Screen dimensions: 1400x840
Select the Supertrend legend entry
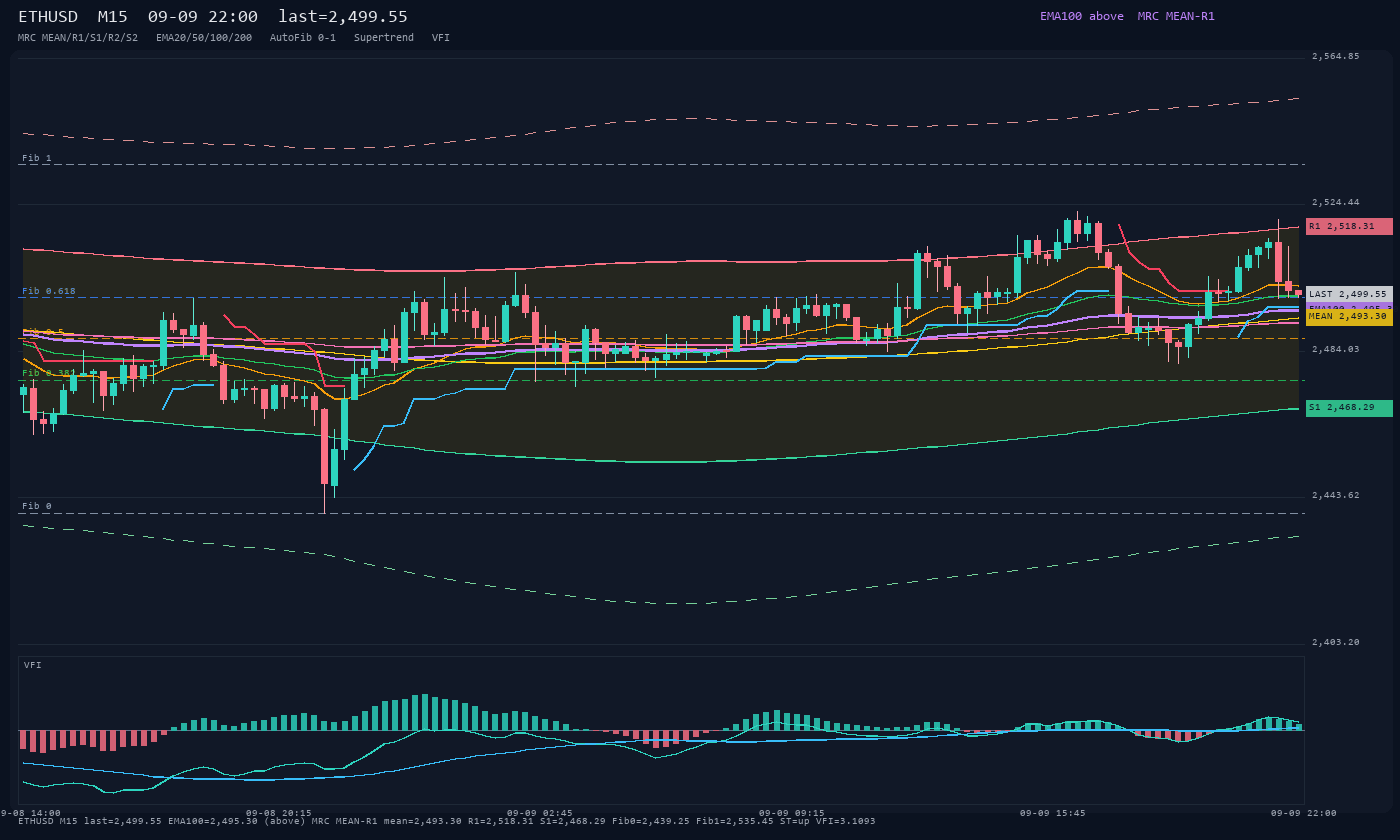384,37
